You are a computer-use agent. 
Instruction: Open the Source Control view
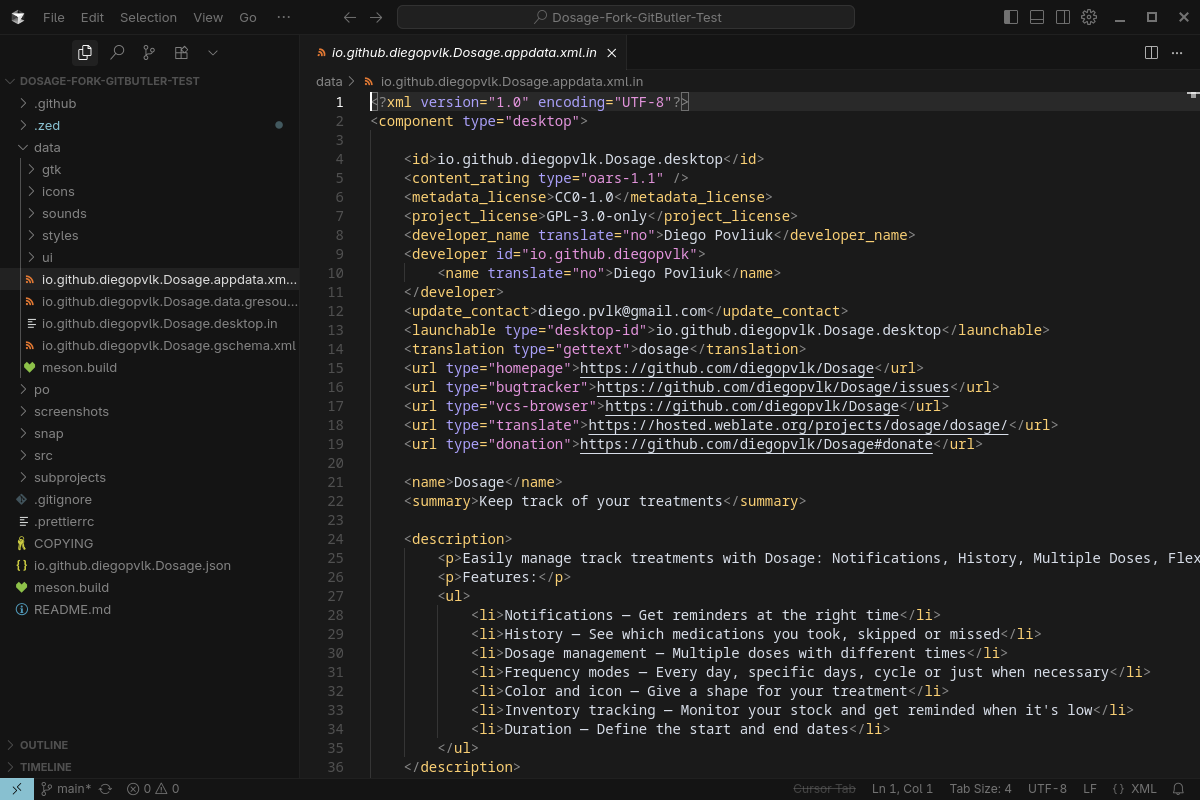(x=148, y=52)
